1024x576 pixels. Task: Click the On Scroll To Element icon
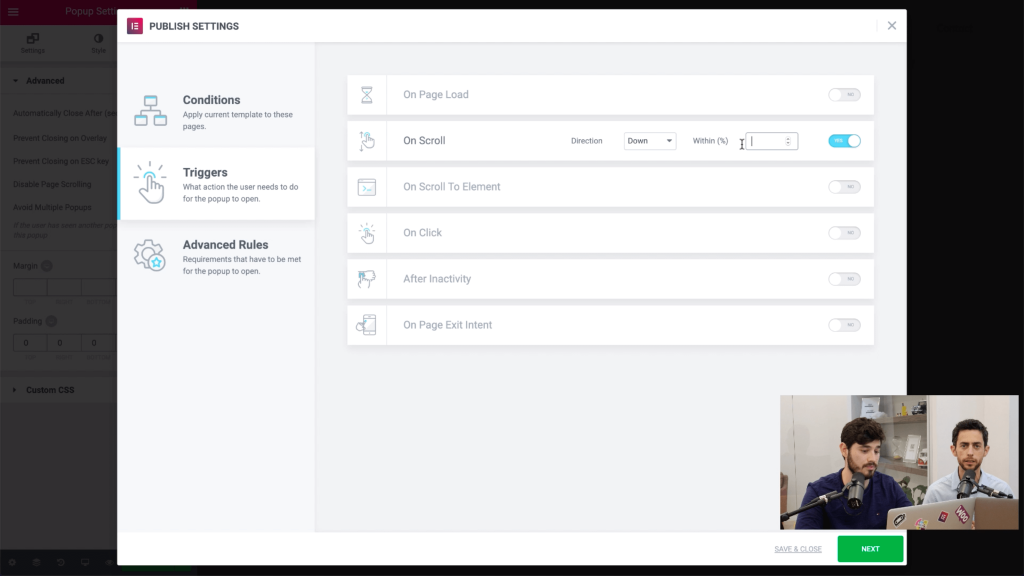pyautogui.click(x=367, y=187)
